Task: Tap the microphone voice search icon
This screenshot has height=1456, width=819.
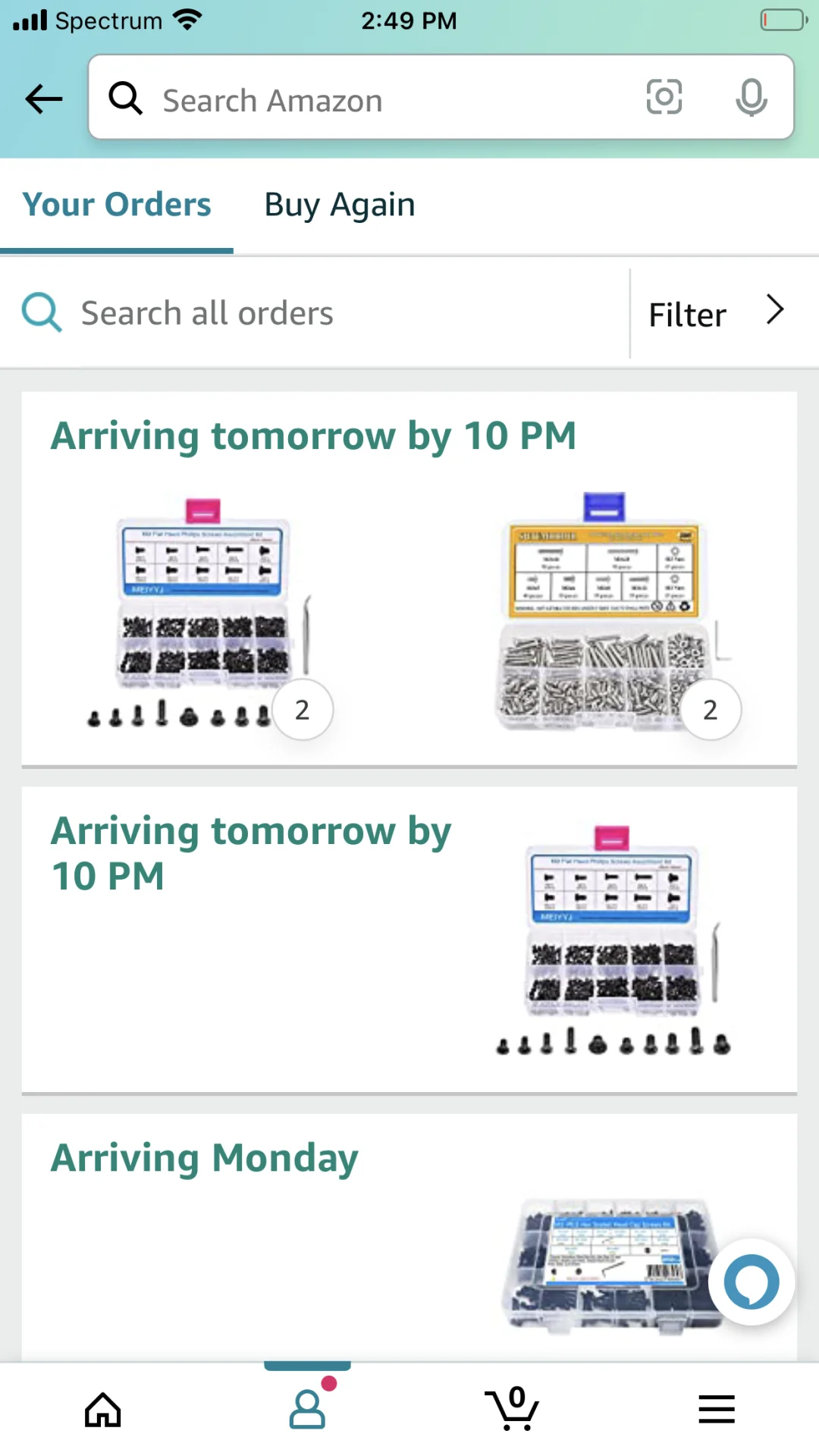Action: coord(751,97)
